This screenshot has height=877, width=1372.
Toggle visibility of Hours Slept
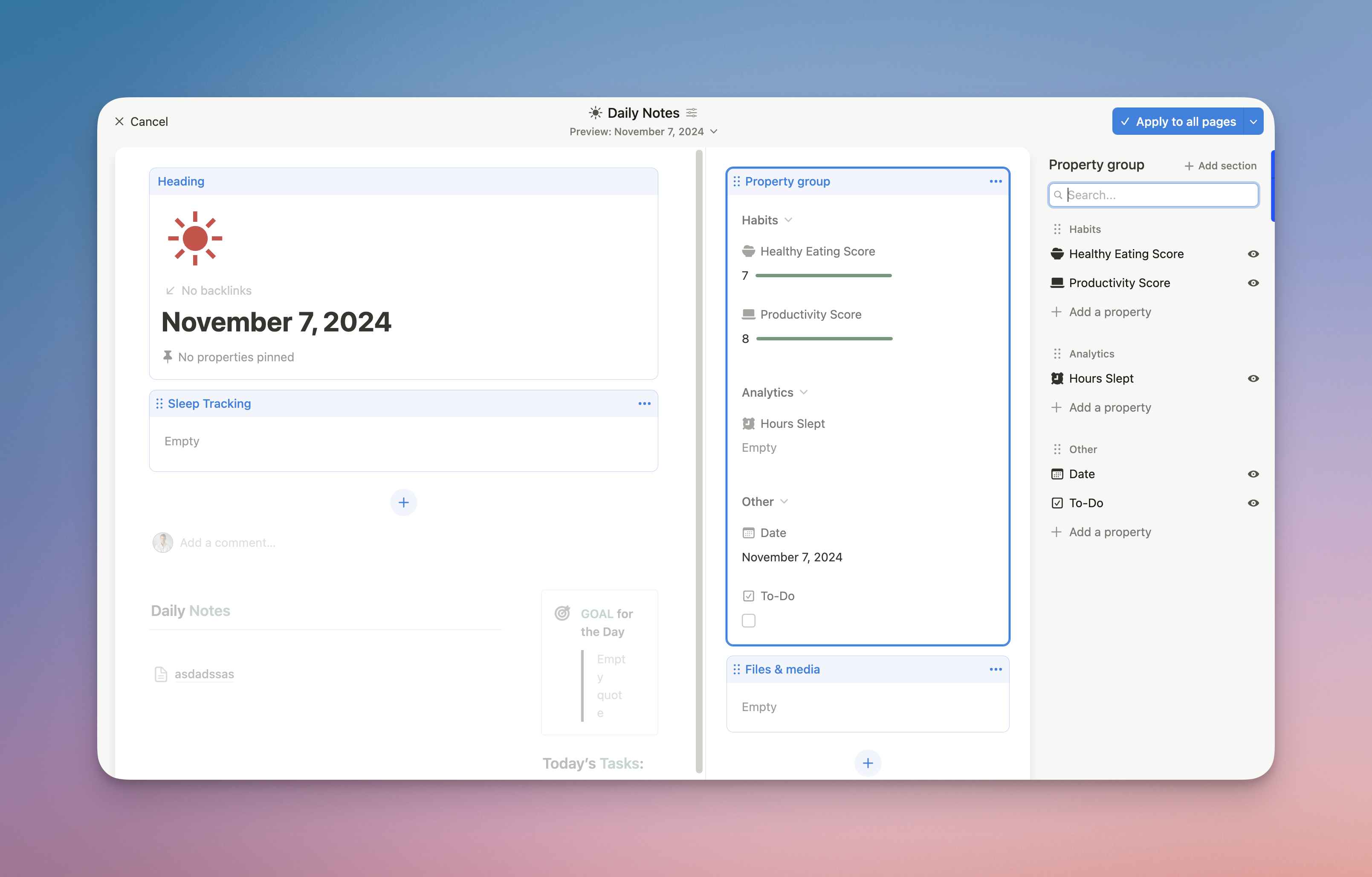click(1253, 379)
